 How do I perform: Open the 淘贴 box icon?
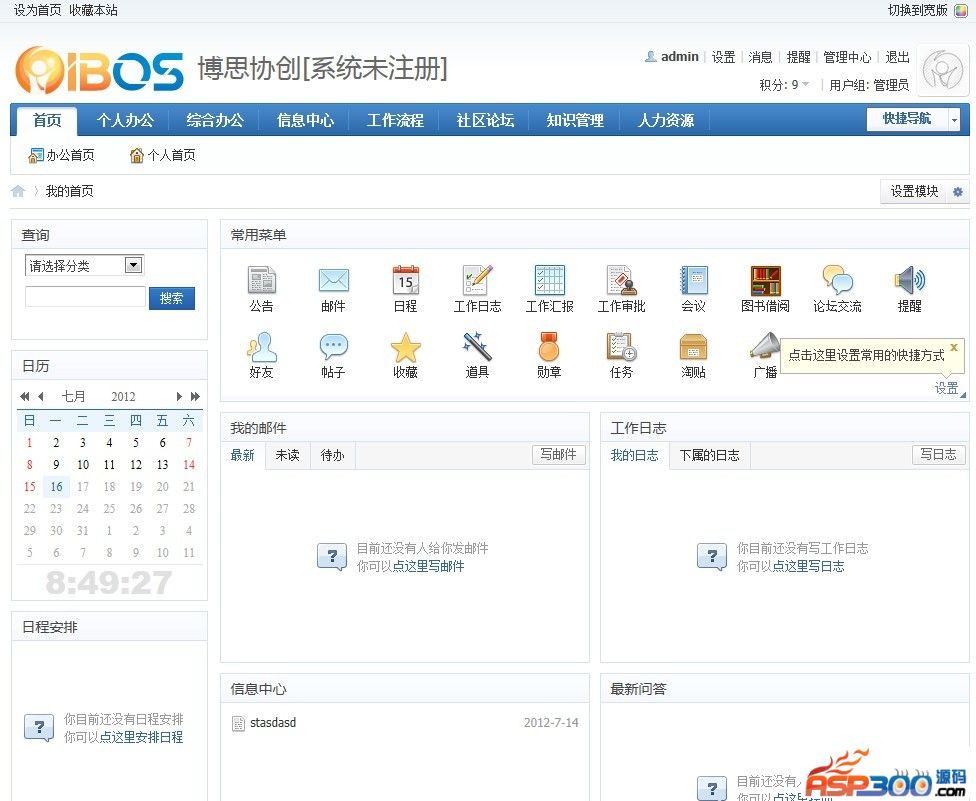693,347
